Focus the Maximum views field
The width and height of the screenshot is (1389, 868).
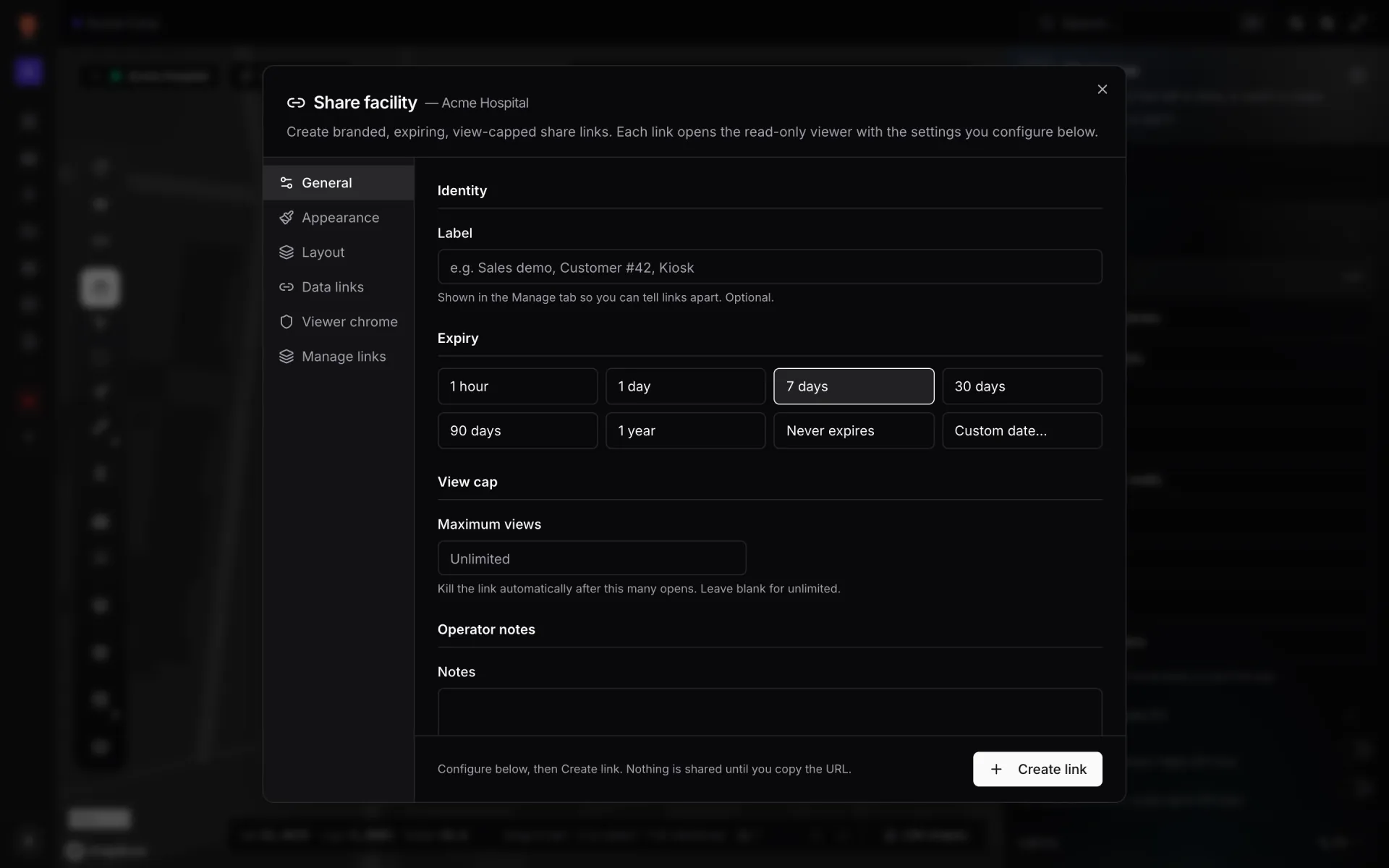pos(592,558)
